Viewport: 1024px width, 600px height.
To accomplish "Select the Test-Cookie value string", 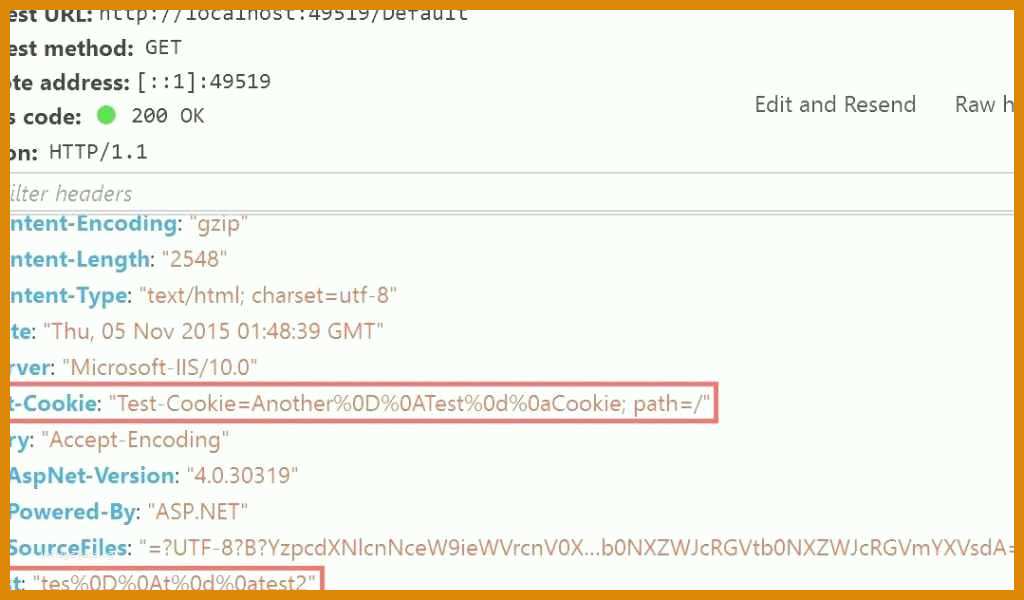I will pos(409,403).
